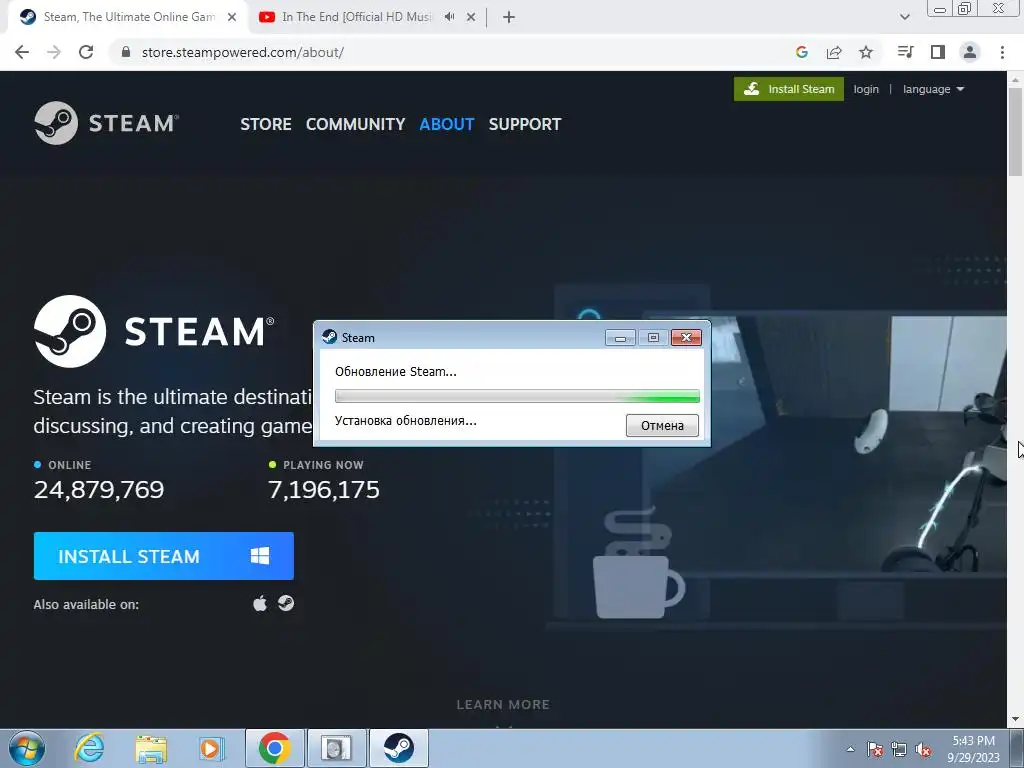
Task: Open Chrome profile avatar
Action: click(x=970, y=52)
